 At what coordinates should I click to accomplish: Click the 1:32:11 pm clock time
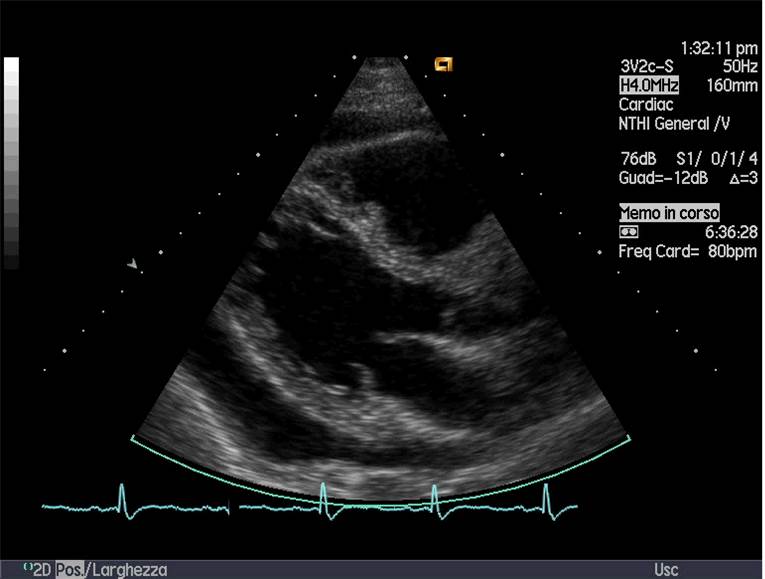coord(719,48)
